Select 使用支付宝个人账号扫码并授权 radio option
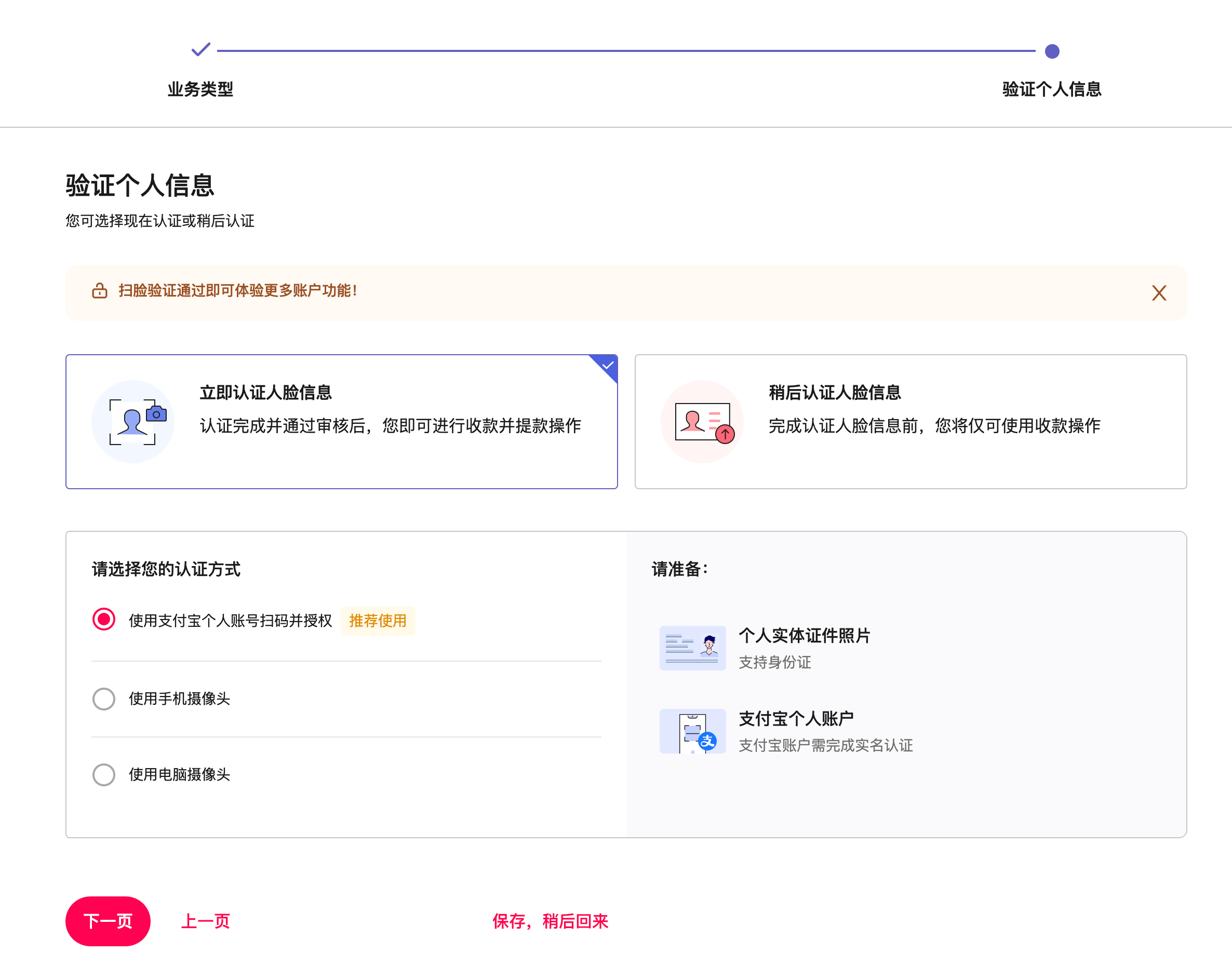 [x=104, y=619]
